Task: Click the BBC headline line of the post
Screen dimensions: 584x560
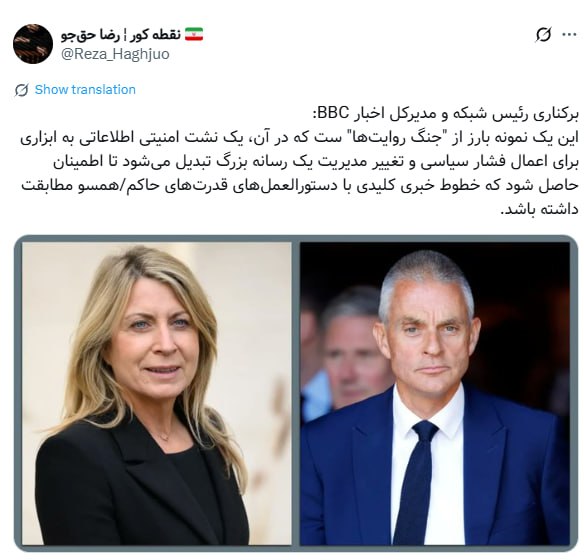Action: click(446, 114)
